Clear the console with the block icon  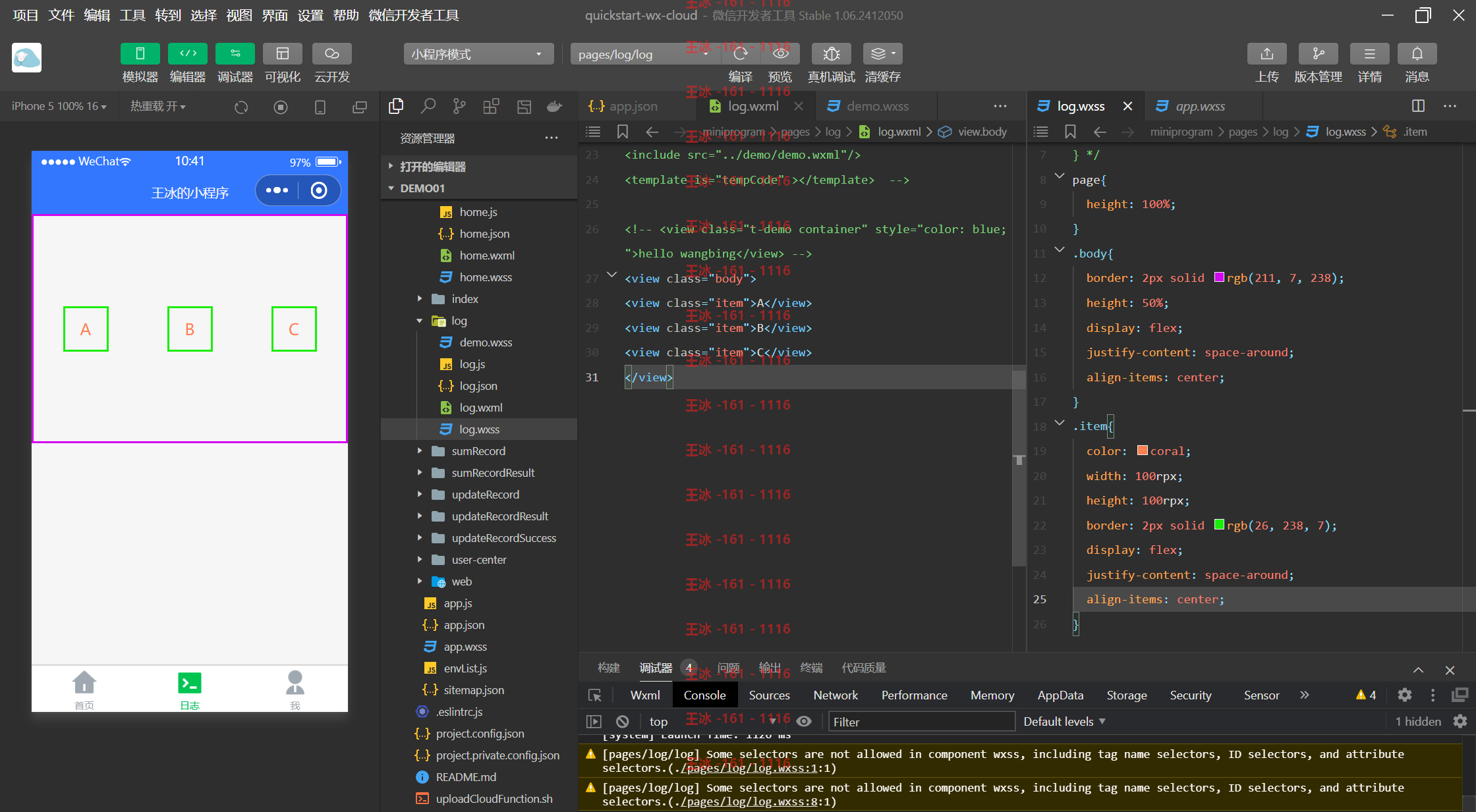coord(622,722)
